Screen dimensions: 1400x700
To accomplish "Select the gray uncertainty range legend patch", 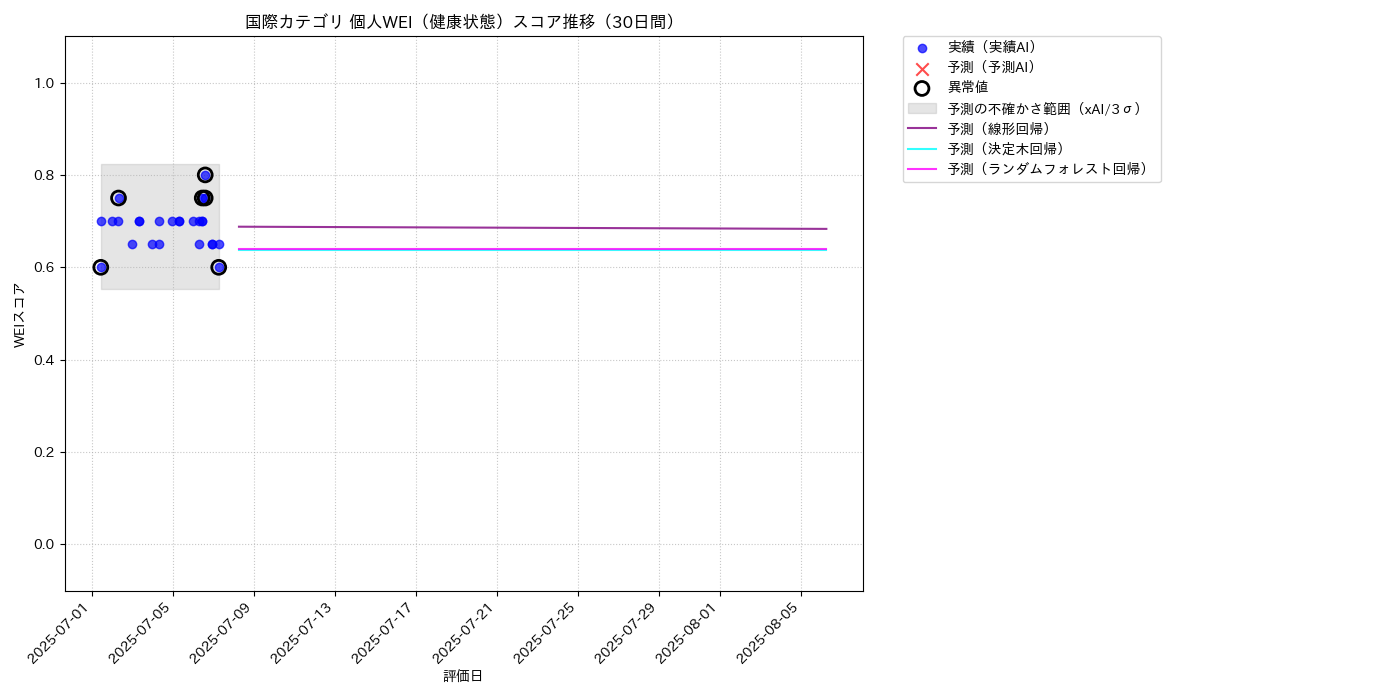I will 922,108.
